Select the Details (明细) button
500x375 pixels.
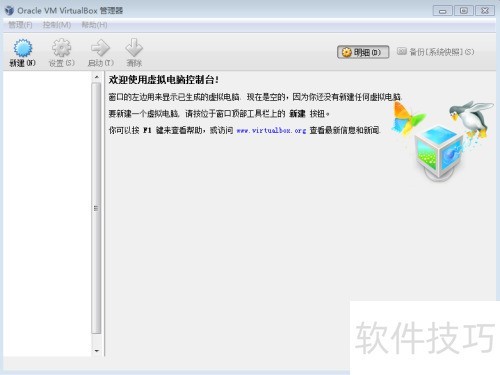click(x=363, y=52)
